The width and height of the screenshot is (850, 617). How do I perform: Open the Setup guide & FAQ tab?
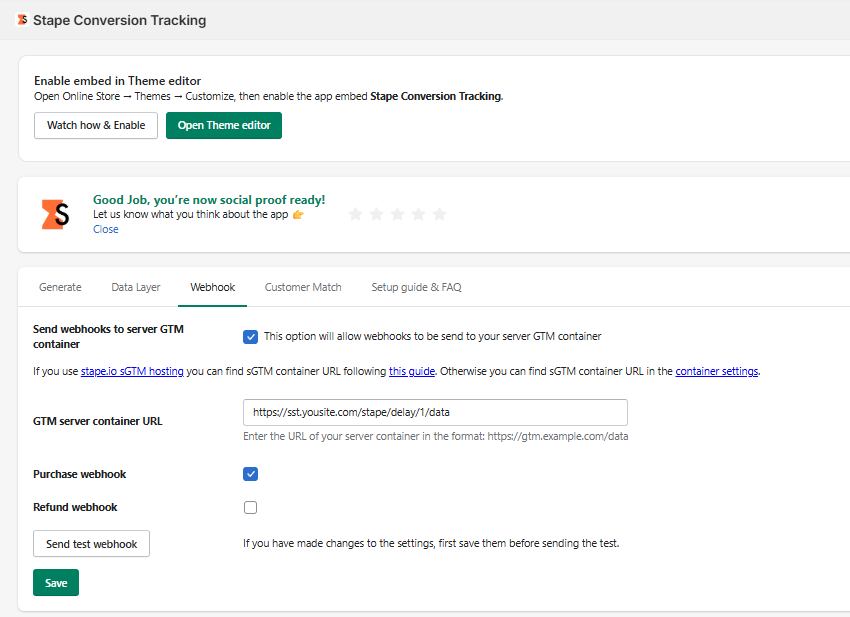416,287
